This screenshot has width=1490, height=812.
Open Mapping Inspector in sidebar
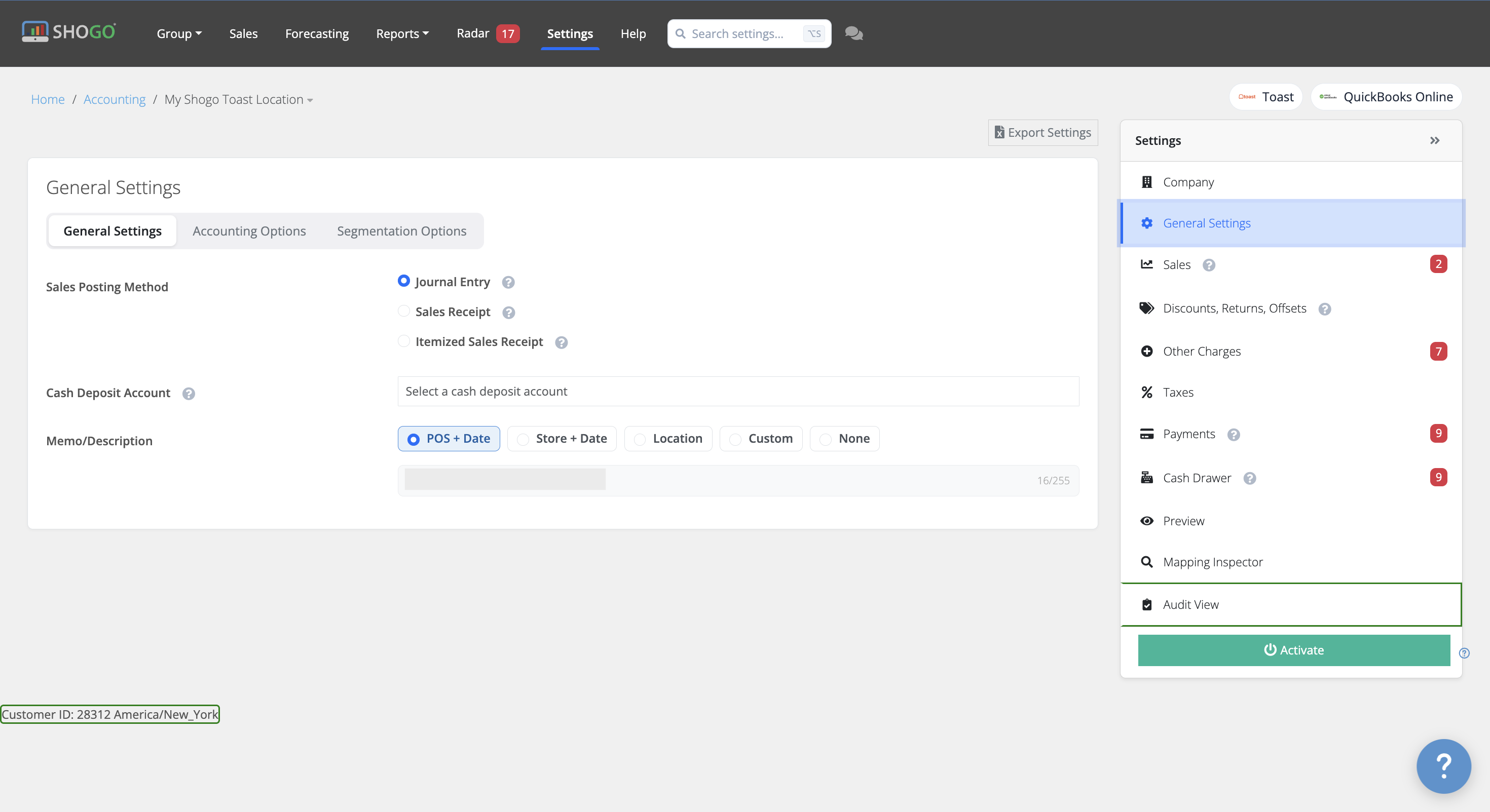tap(1291, 562)
